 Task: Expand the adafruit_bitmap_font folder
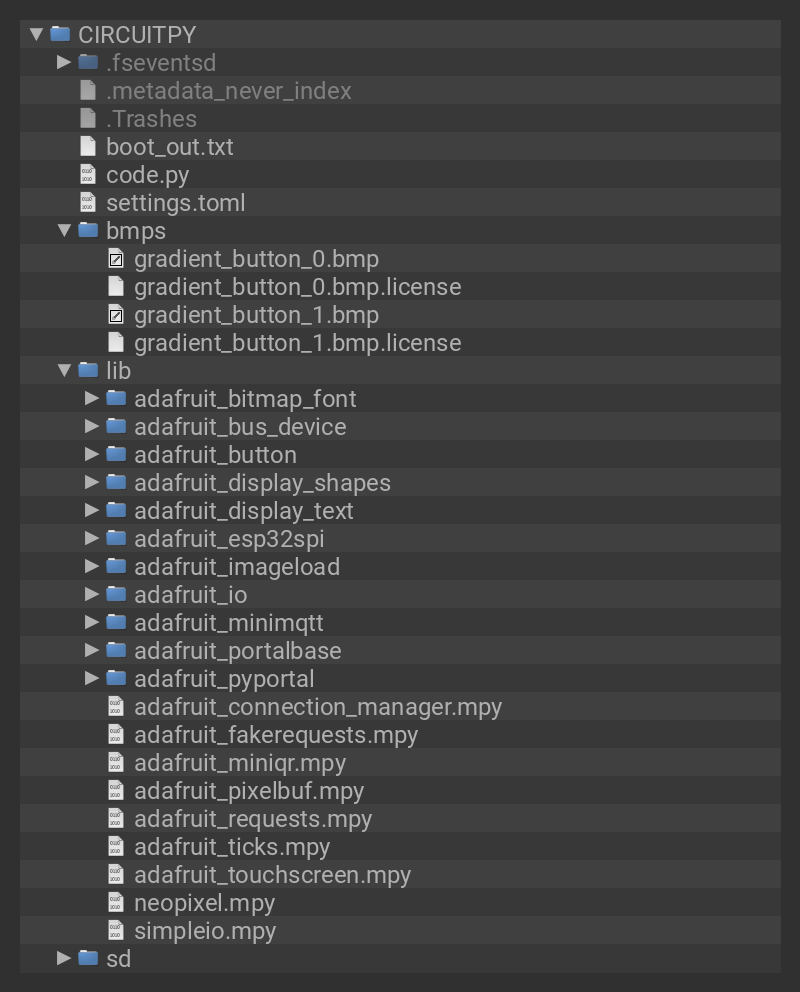tap(92, 399)
